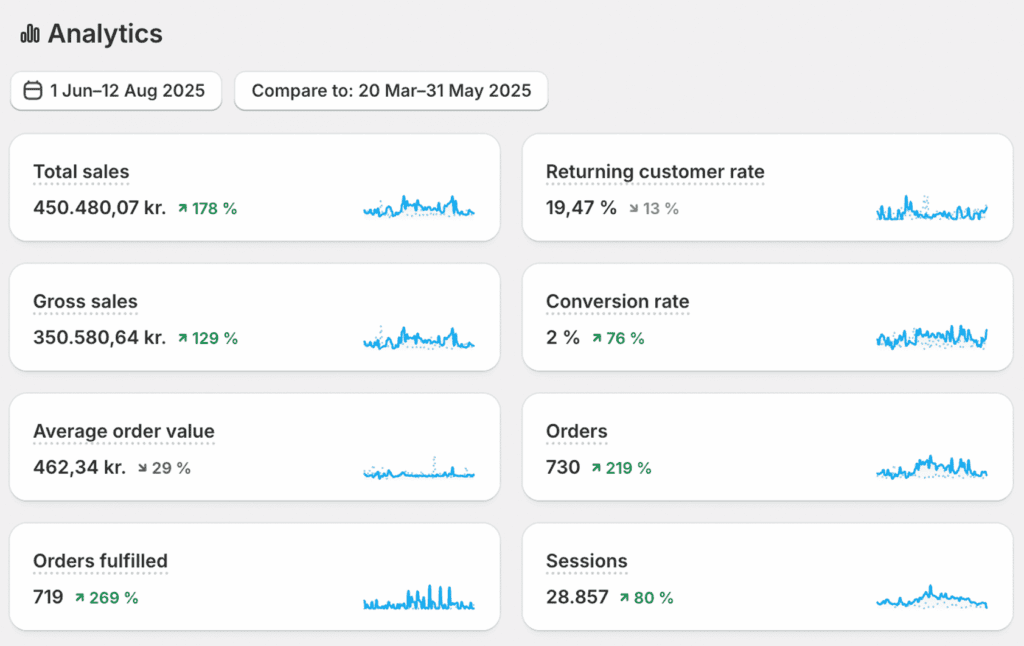This screenshot has height=646, width=1024.
Task: Click the Returning customer rate sparkline
Action: (931, 209)
